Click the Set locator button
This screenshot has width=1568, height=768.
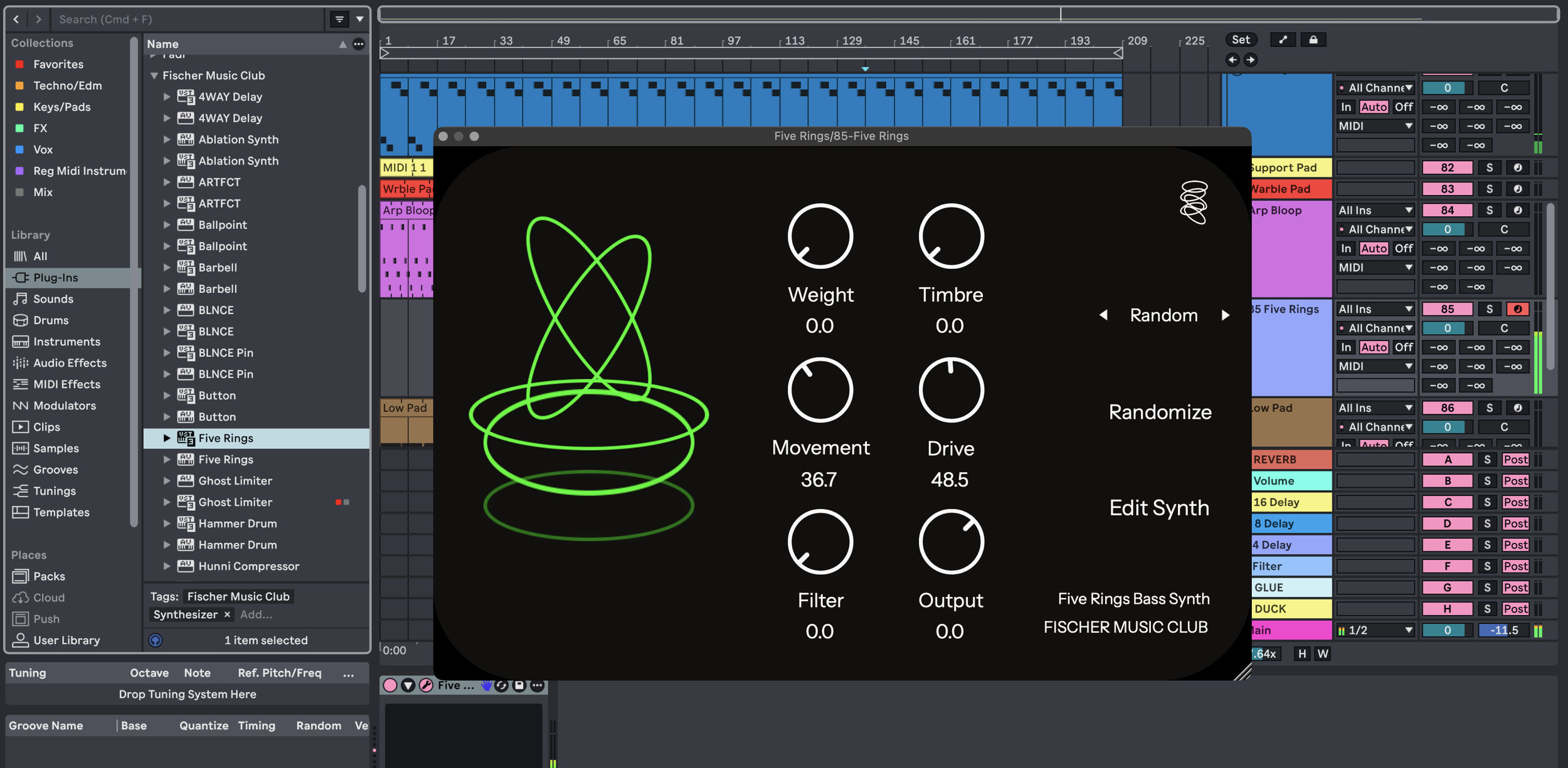point(1241,39)
